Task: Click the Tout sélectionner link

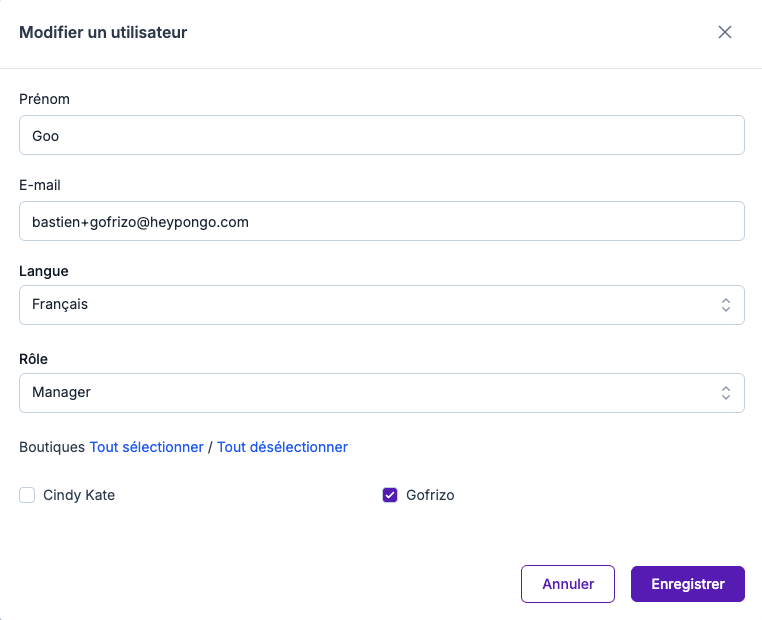Action: click(x=146, y=447)
